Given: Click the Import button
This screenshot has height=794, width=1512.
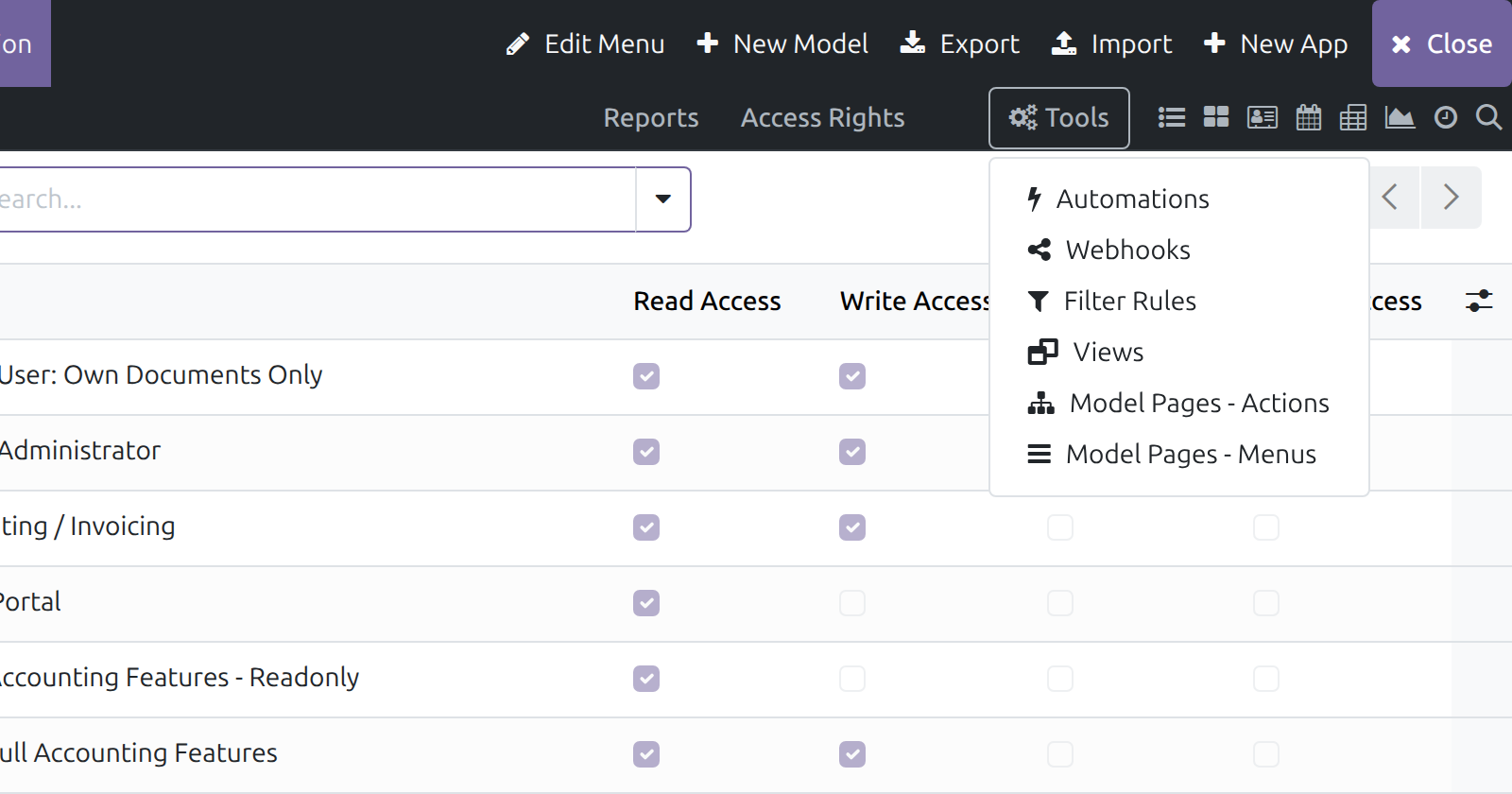Looking at the screenshot, I should click(x=1111, y=43).
